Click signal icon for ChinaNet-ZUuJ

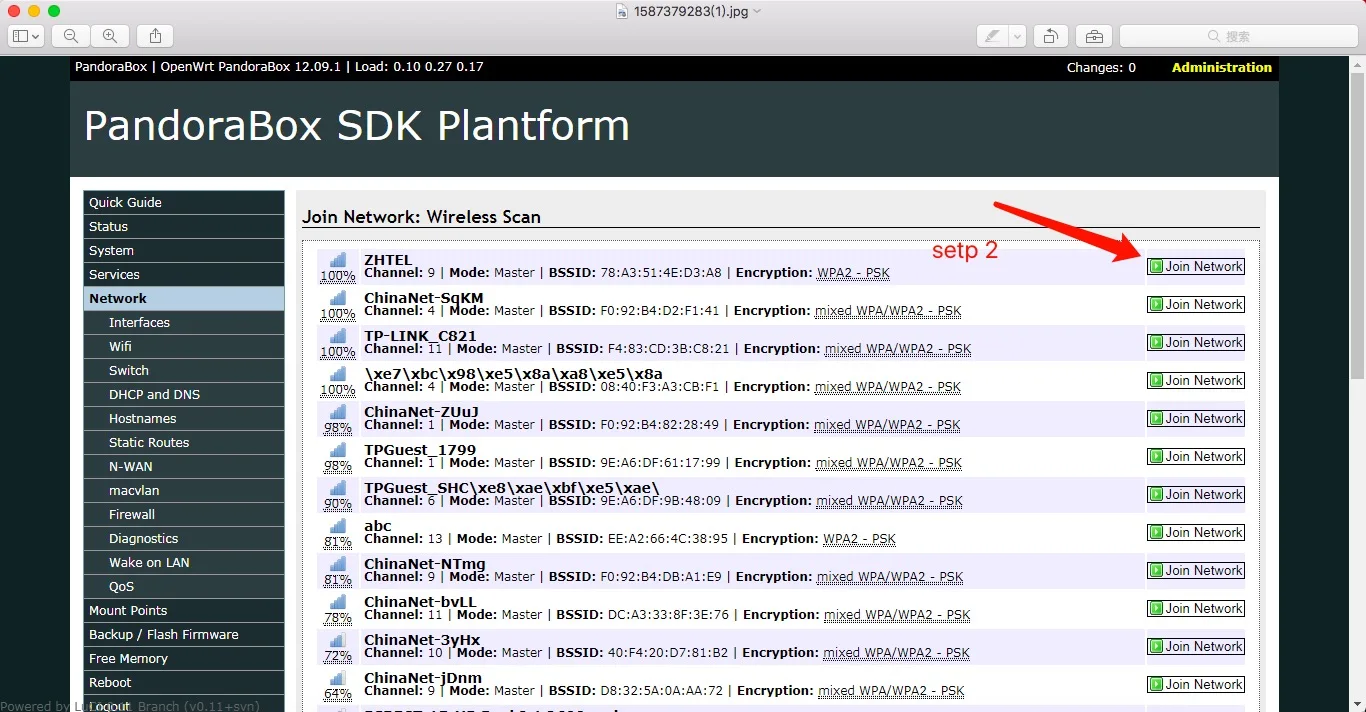338,412
